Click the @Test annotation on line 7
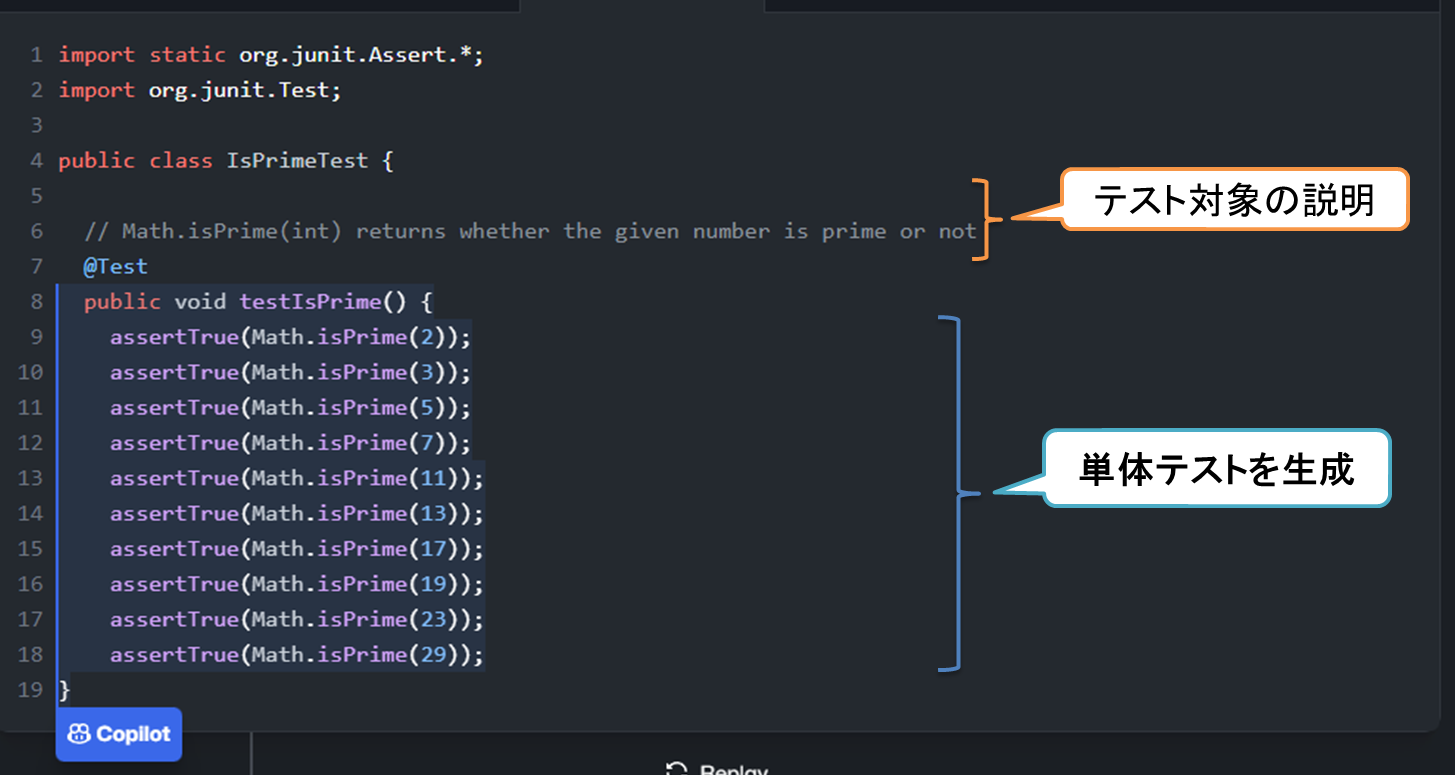This screenshot has height=775, width=1455. click(x=115, y=267)
